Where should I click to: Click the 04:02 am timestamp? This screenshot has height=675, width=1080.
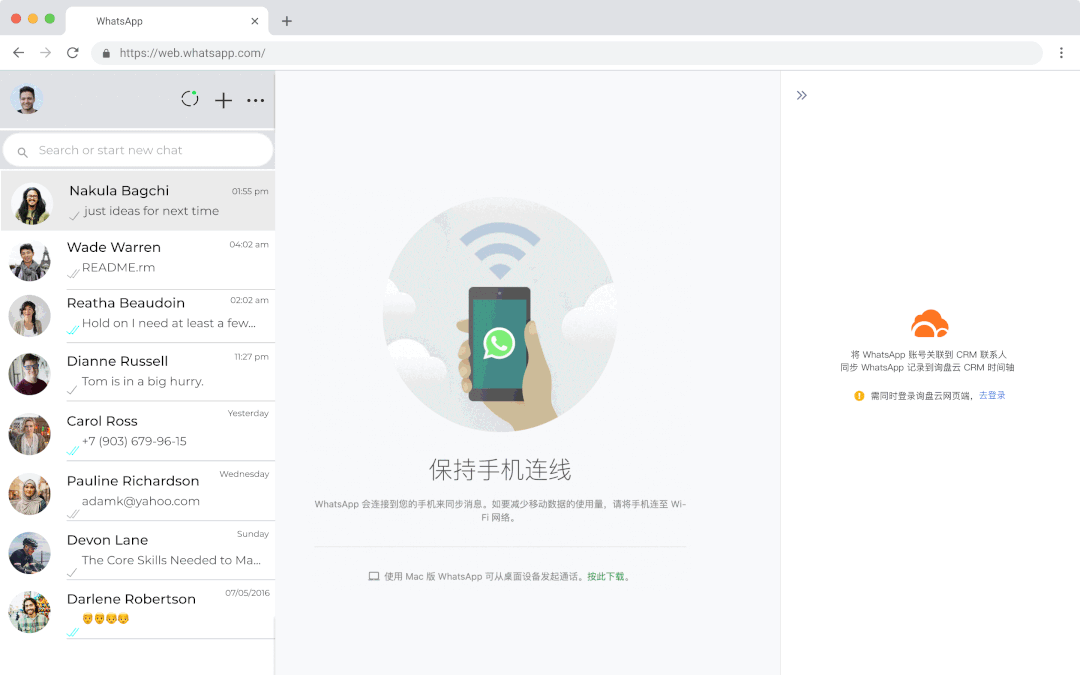point(249,245)
